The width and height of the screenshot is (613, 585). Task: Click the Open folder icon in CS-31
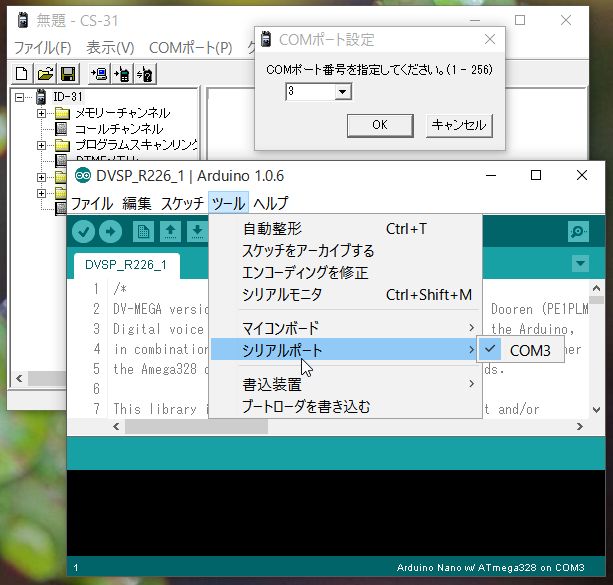tap(45, 73)
